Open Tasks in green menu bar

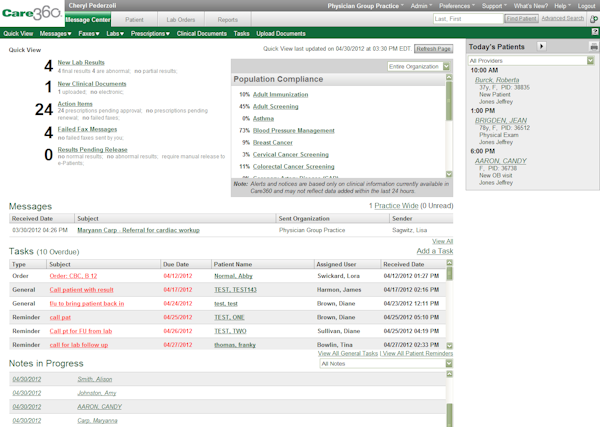coord(241,34)
